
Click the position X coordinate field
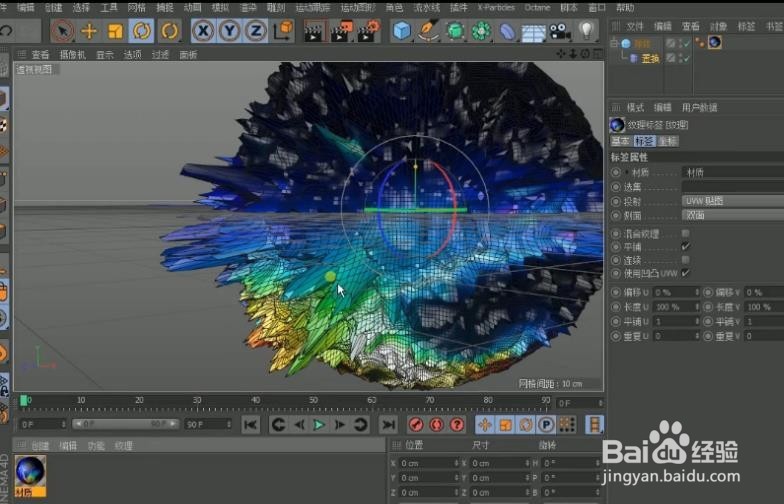click(428, 464)
